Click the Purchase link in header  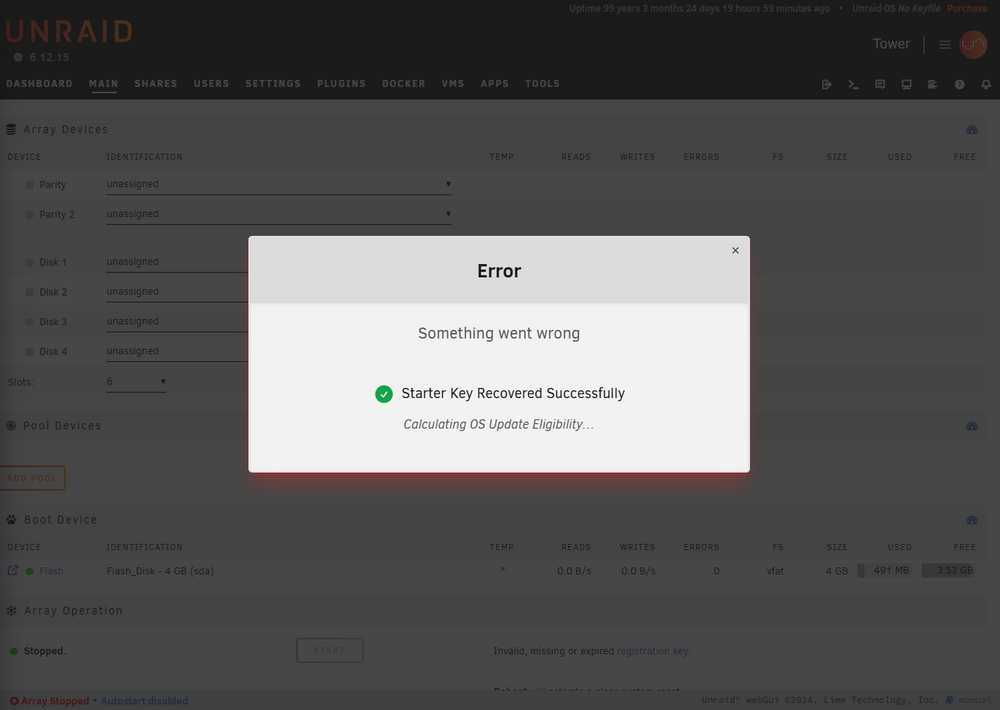pos(967,8)
